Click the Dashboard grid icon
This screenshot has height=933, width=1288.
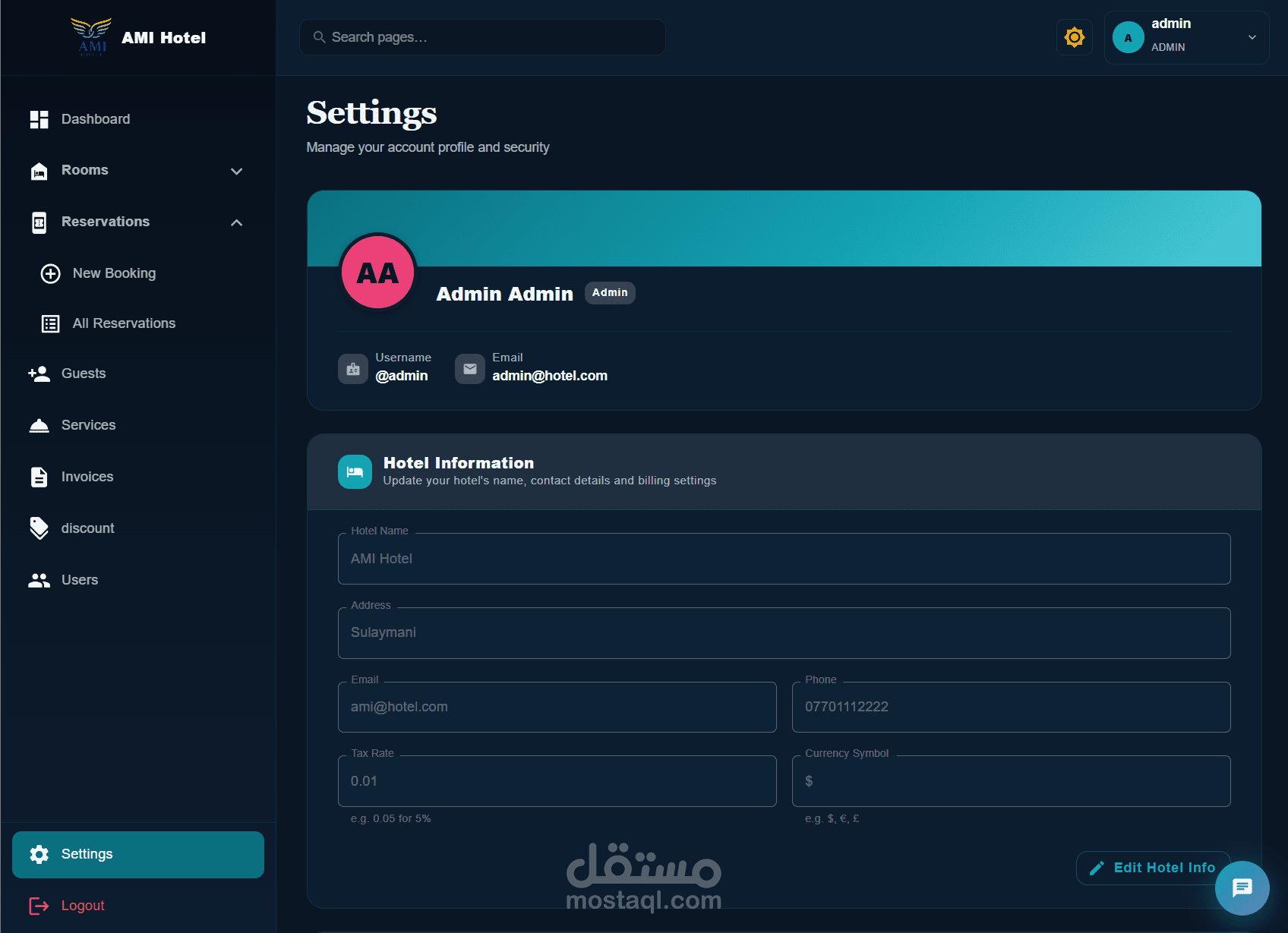click(x=39, y=119)
